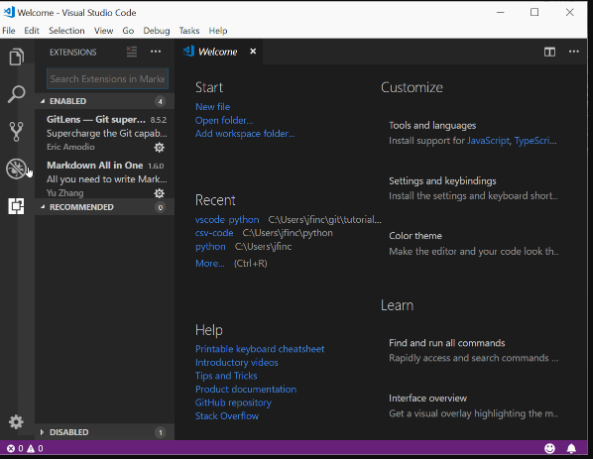Click Settings and keybindings item
Image resolution: width=593 pixels, height=459 pixels.
(473, 188)
